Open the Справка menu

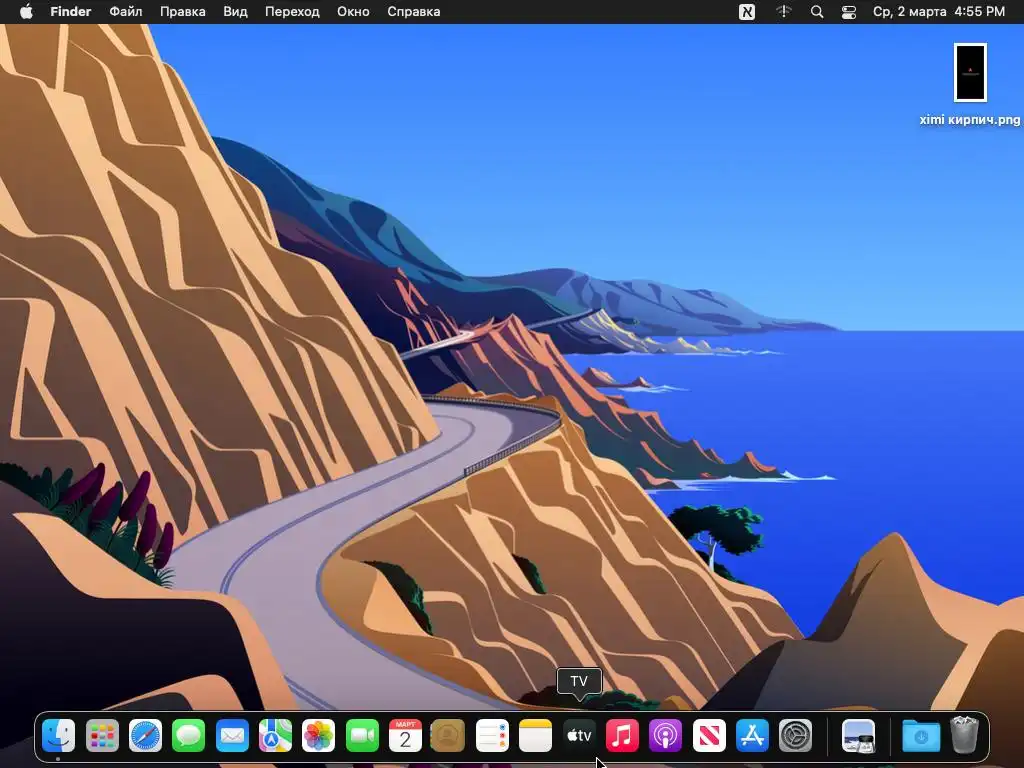[x=413, y=12]
